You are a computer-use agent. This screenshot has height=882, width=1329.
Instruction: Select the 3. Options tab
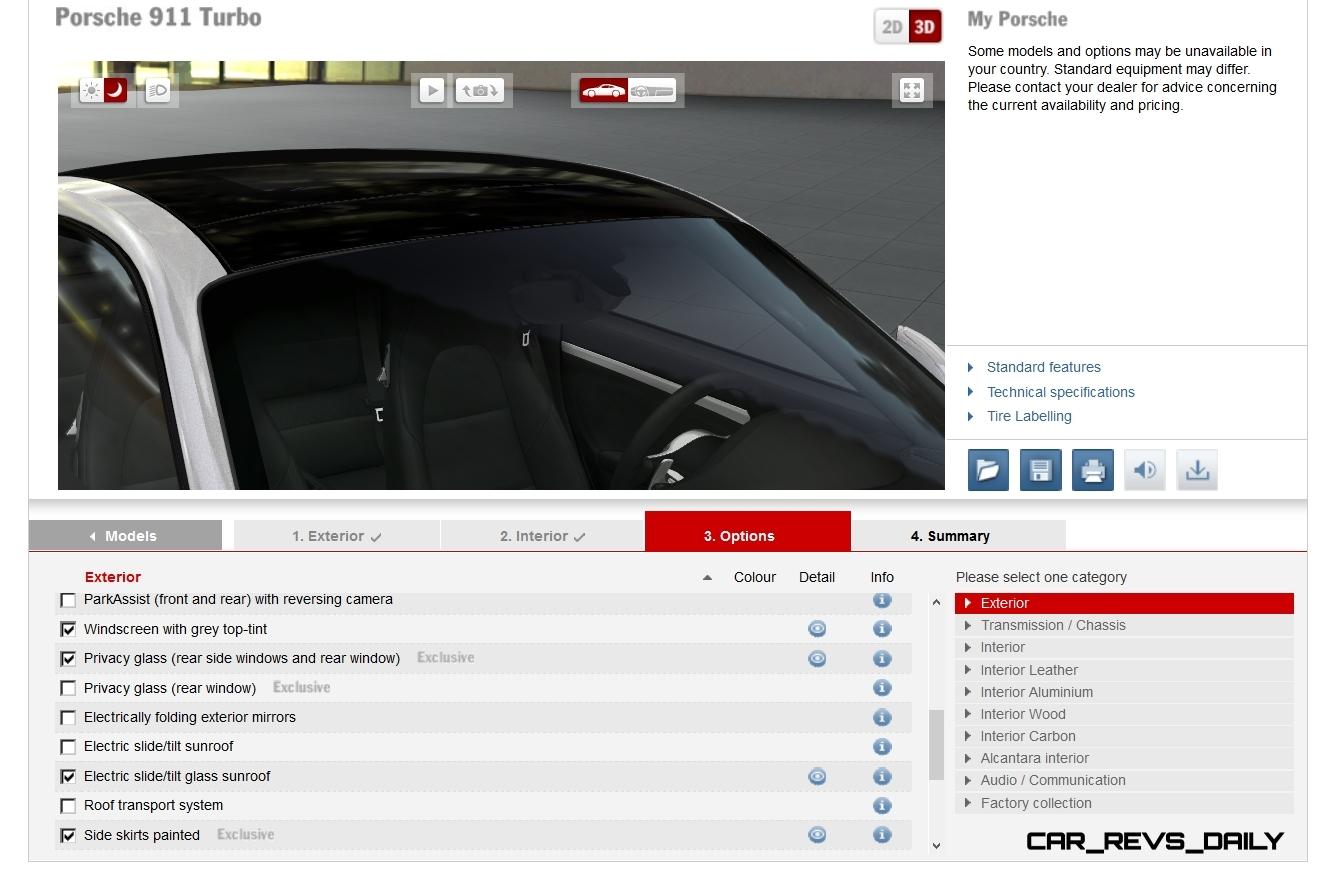748,531
